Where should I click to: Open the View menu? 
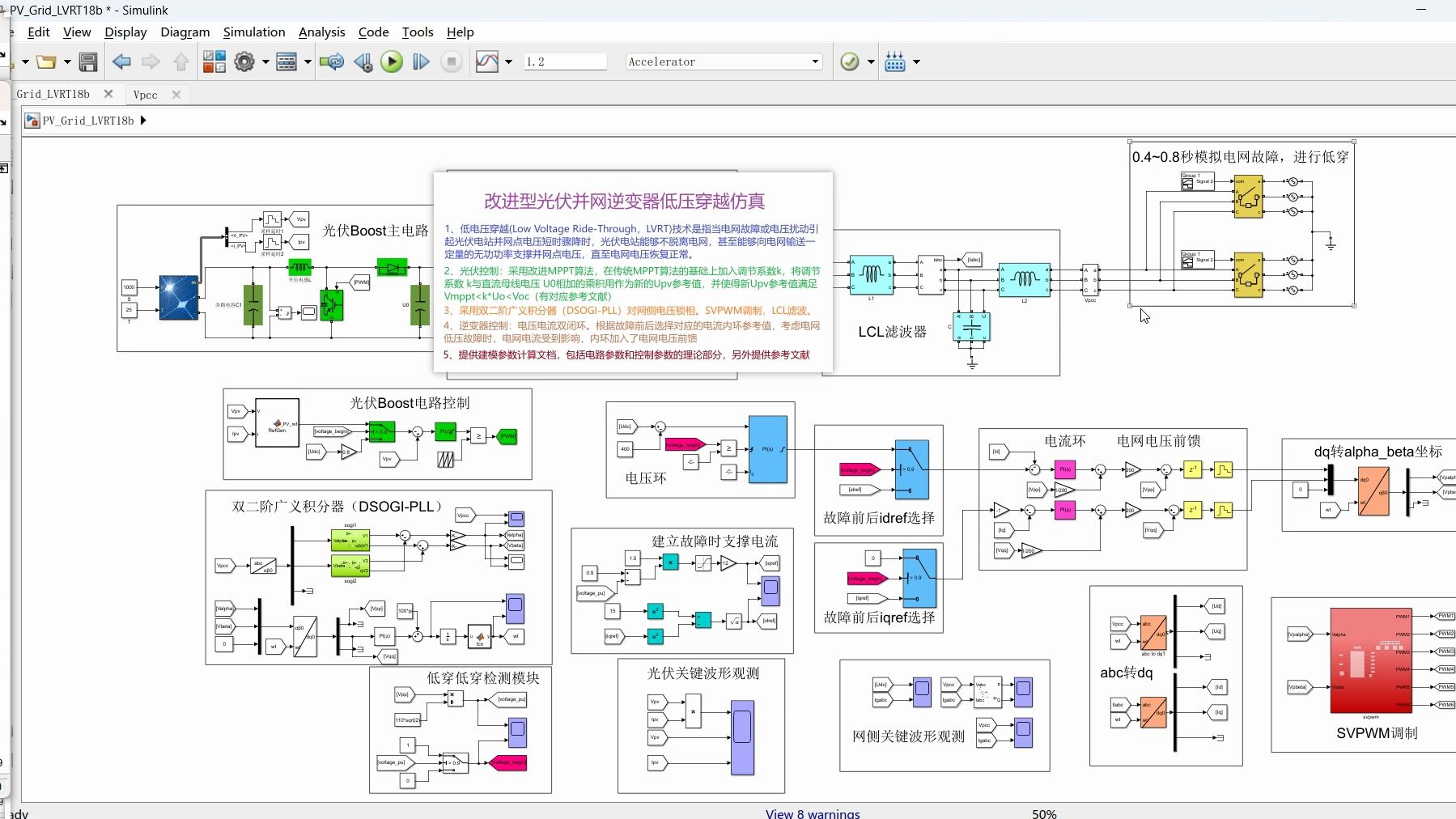pos(77,32)
